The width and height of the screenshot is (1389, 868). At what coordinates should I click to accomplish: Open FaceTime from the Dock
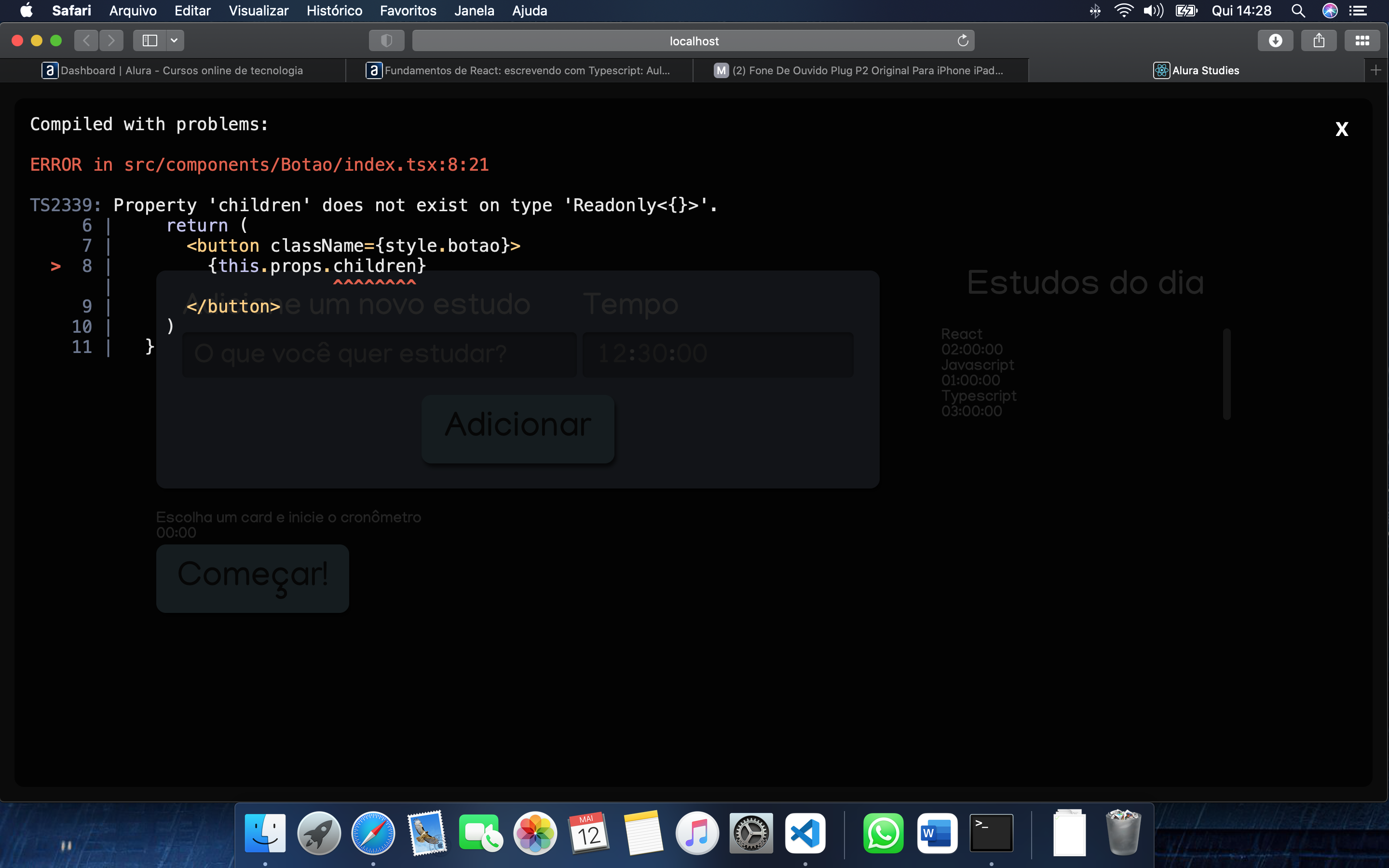[480, 833]
